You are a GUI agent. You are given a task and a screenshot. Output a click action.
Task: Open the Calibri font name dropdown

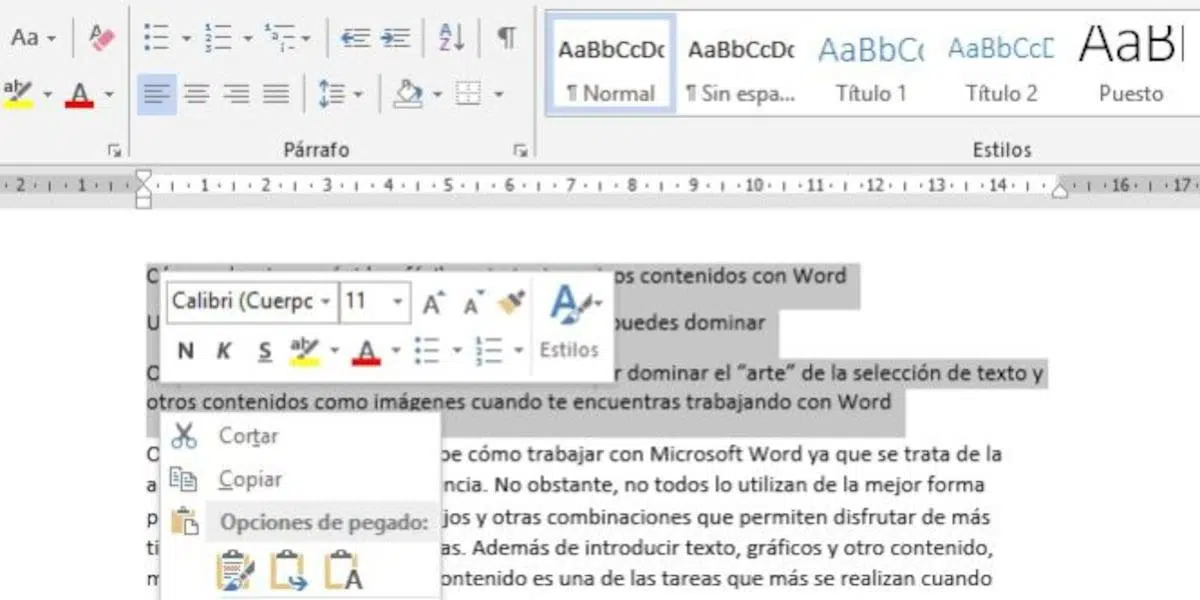[325, 302]
